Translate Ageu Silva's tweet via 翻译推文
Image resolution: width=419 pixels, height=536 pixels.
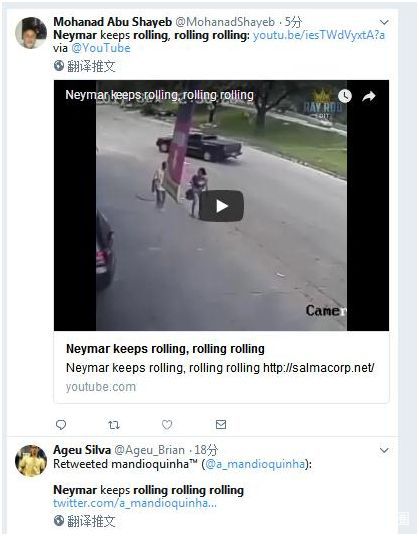click(84, 521)
